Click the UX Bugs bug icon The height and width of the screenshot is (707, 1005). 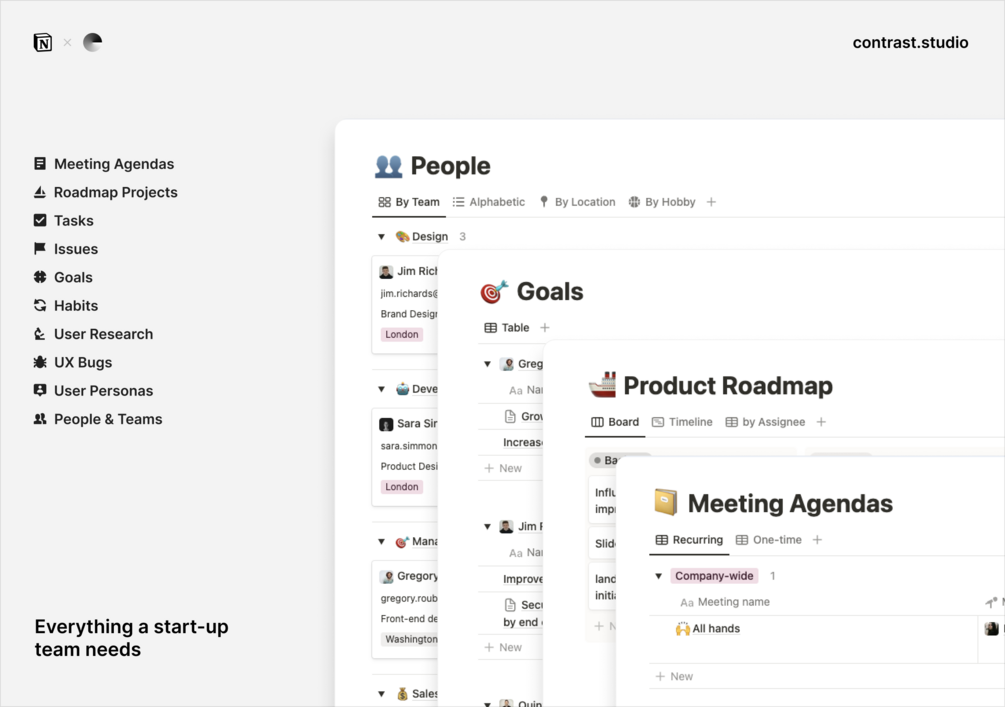click(40, 362)
